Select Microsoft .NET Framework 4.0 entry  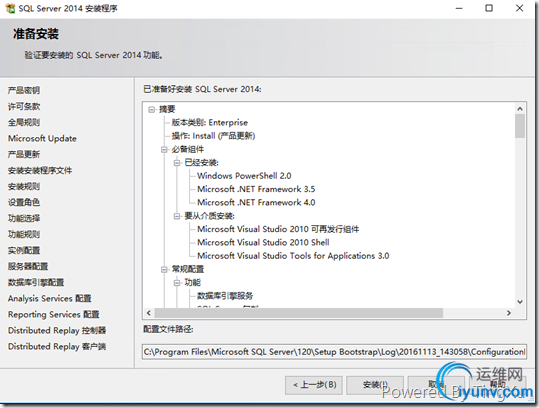coord(256,202)
